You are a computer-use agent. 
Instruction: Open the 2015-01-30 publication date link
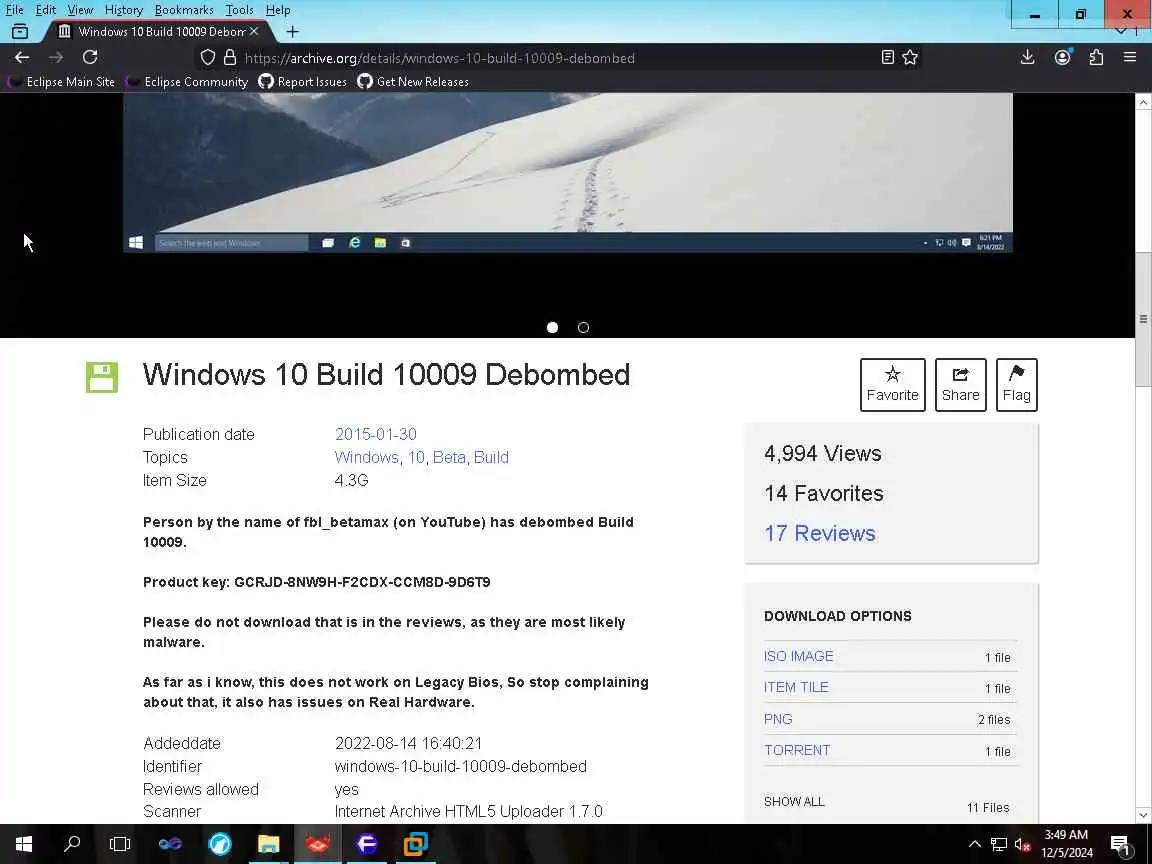coord(375,434)
